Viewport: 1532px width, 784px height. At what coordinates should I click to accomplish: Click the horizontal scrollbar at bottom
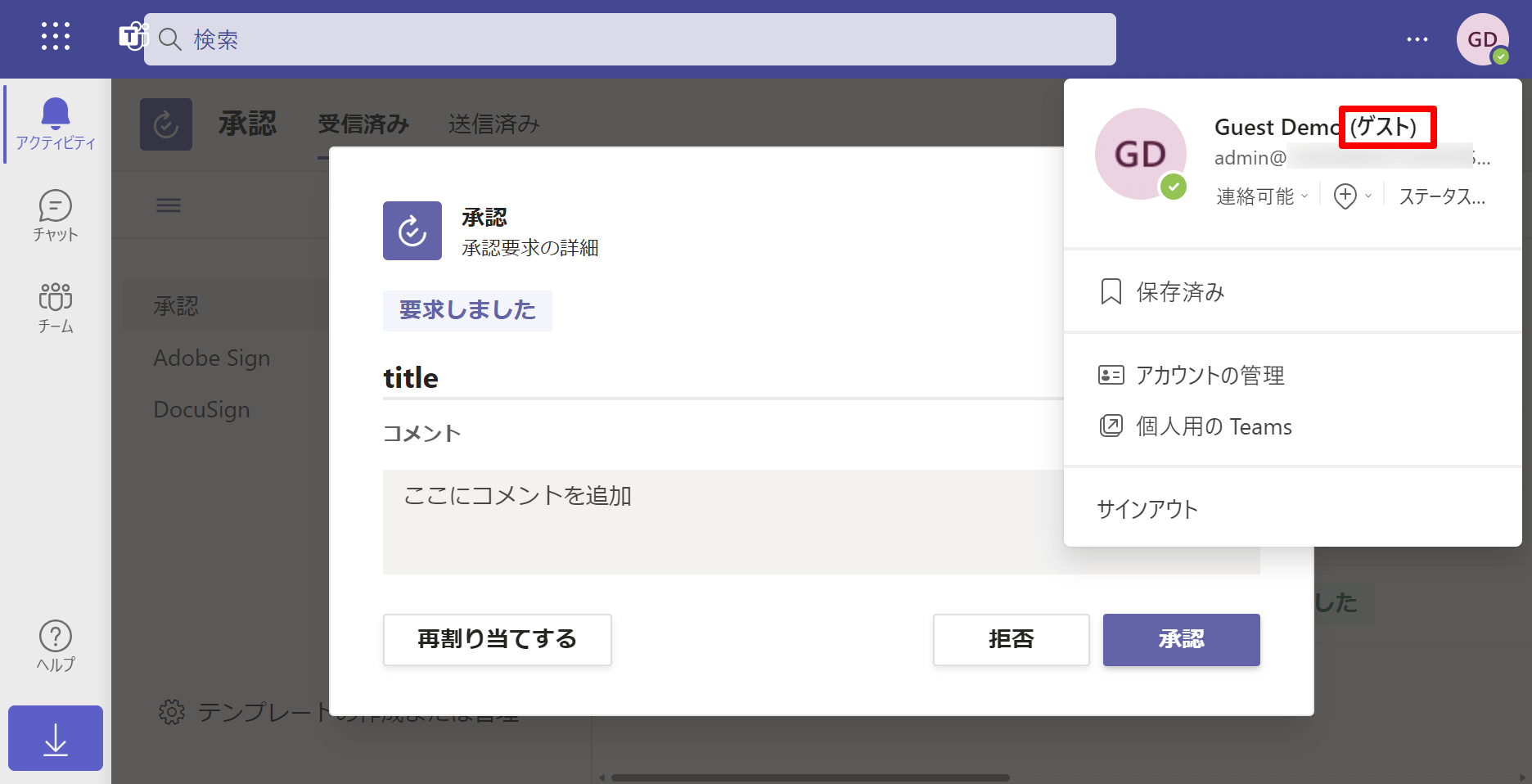tap(810, 777)
